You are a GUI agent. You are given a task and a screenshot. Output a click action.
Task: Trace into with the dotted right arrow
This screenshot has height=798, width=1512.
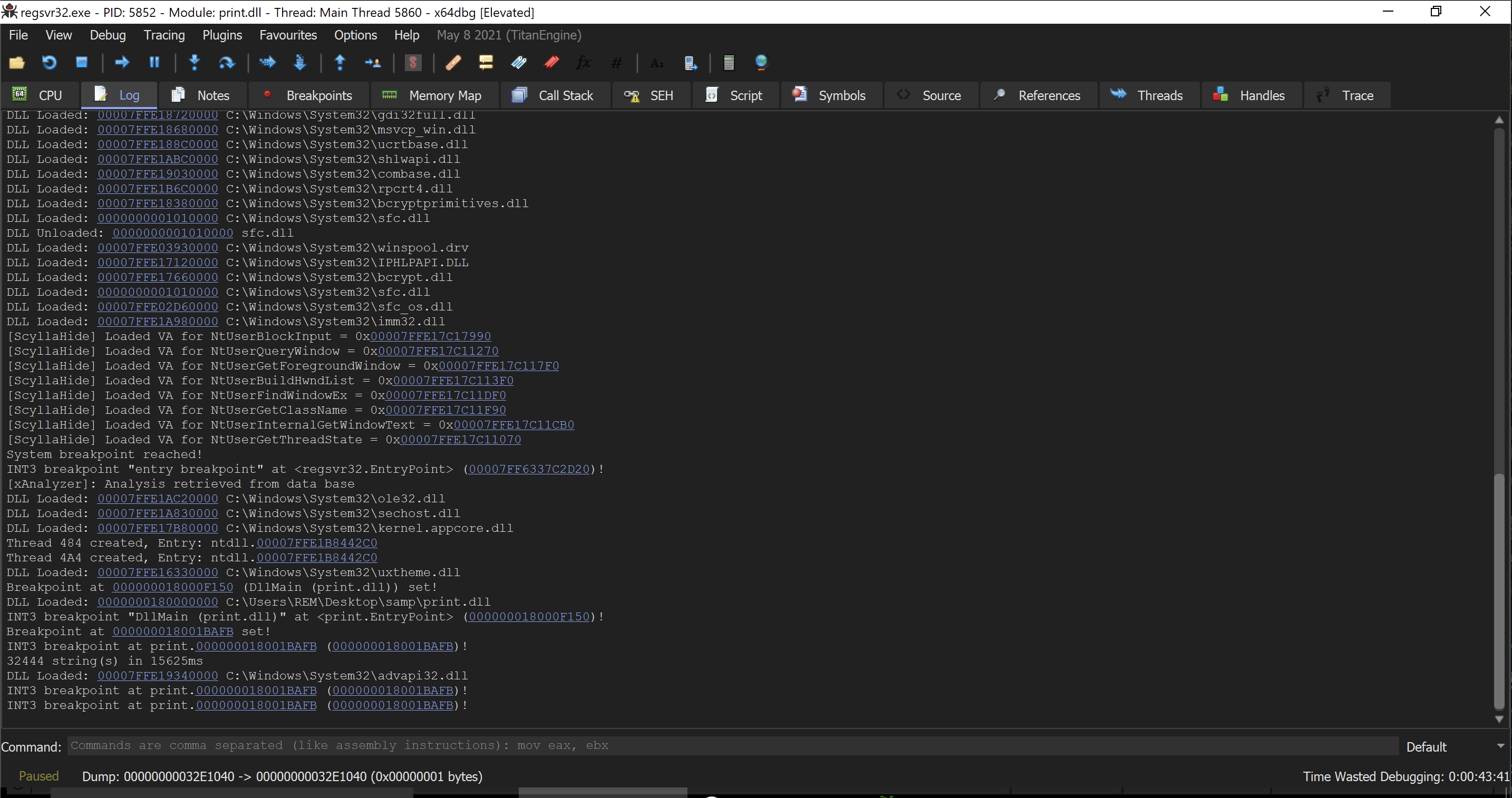point(268,62)
